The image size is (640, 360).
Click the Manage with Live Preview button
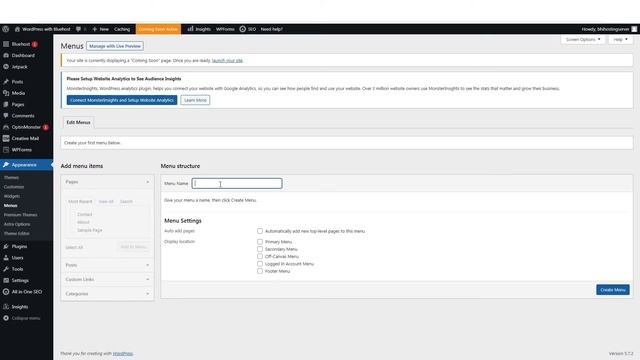point(115,46)
